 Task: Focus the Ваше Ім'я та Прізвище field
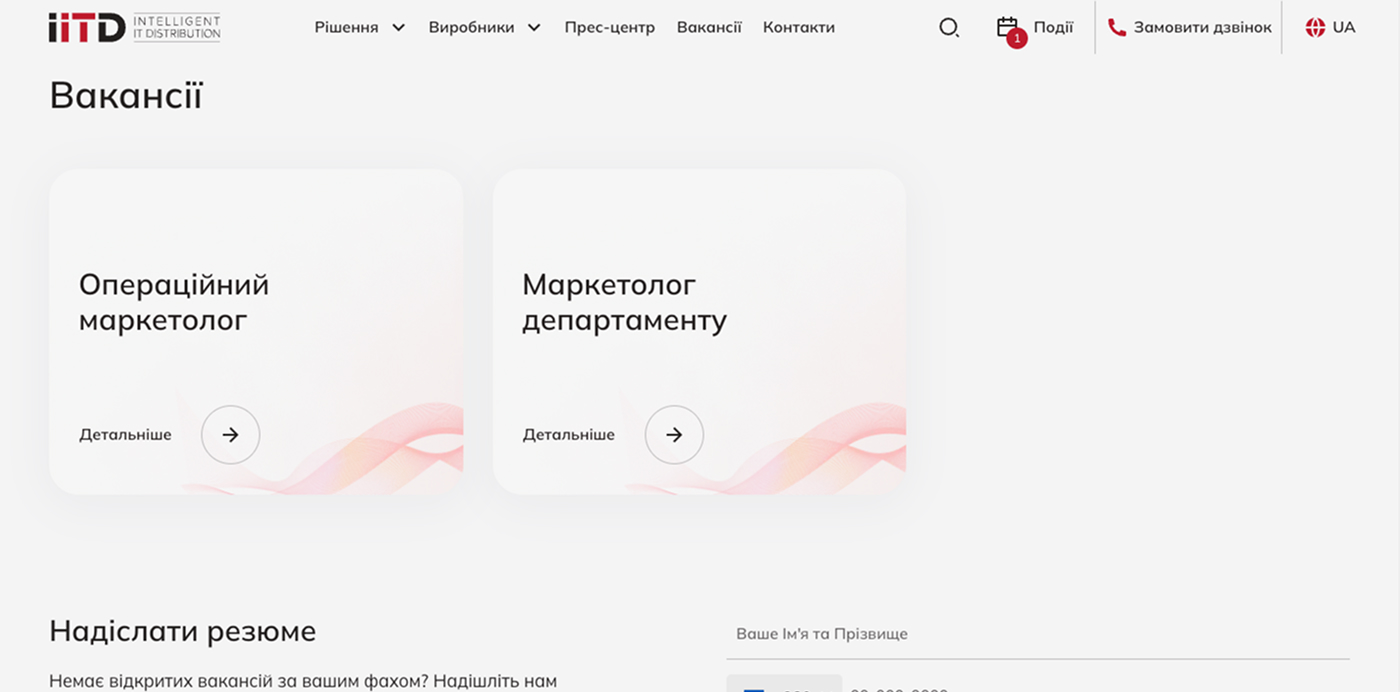[x=1037, y=634]
